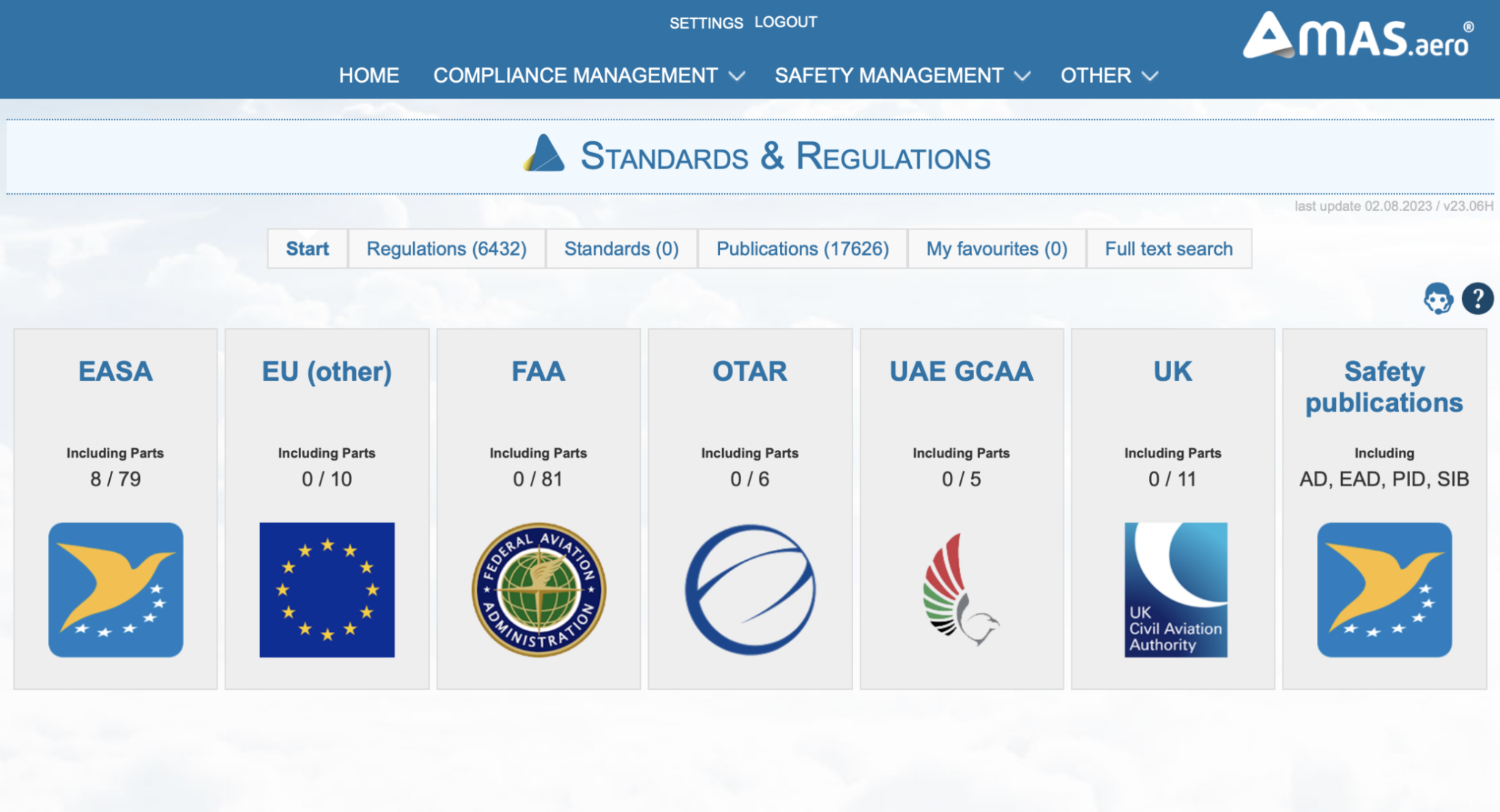
Task: Open the OTAR globe logo
Action: 750,588
